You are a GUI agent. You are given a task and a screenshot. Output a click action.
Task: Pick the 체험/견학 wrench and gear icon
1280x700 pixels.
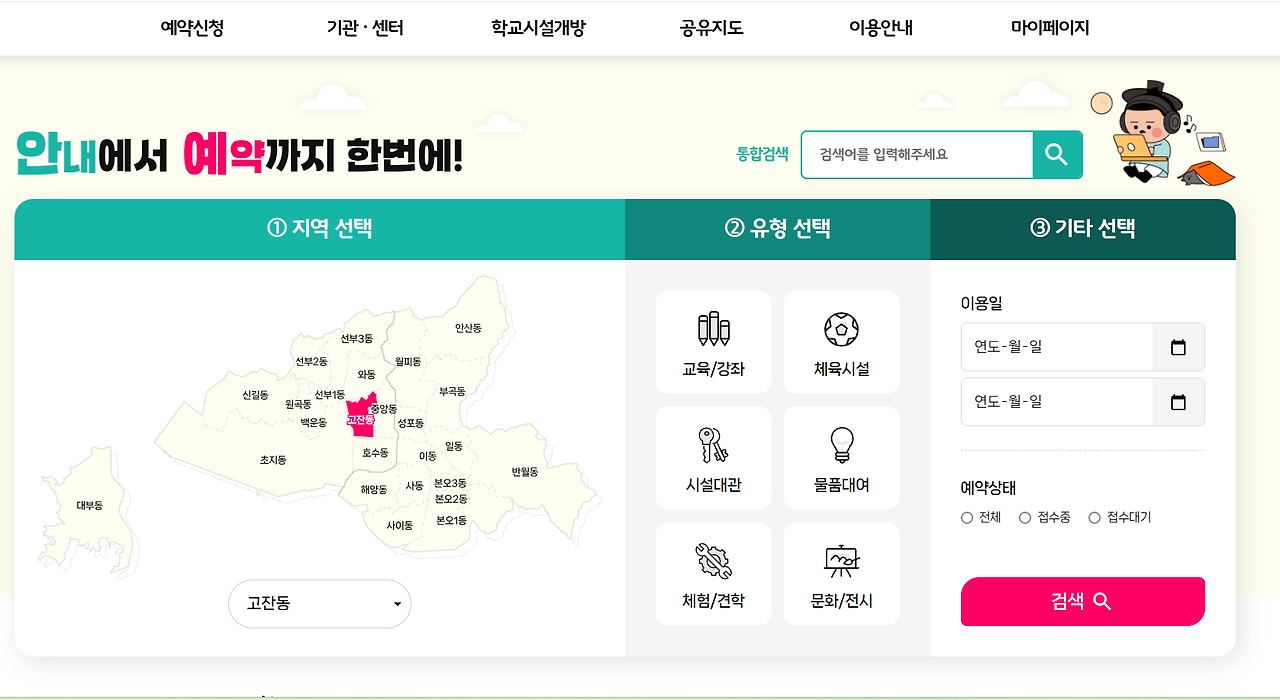pyautogui.click(x=713, y=562)
